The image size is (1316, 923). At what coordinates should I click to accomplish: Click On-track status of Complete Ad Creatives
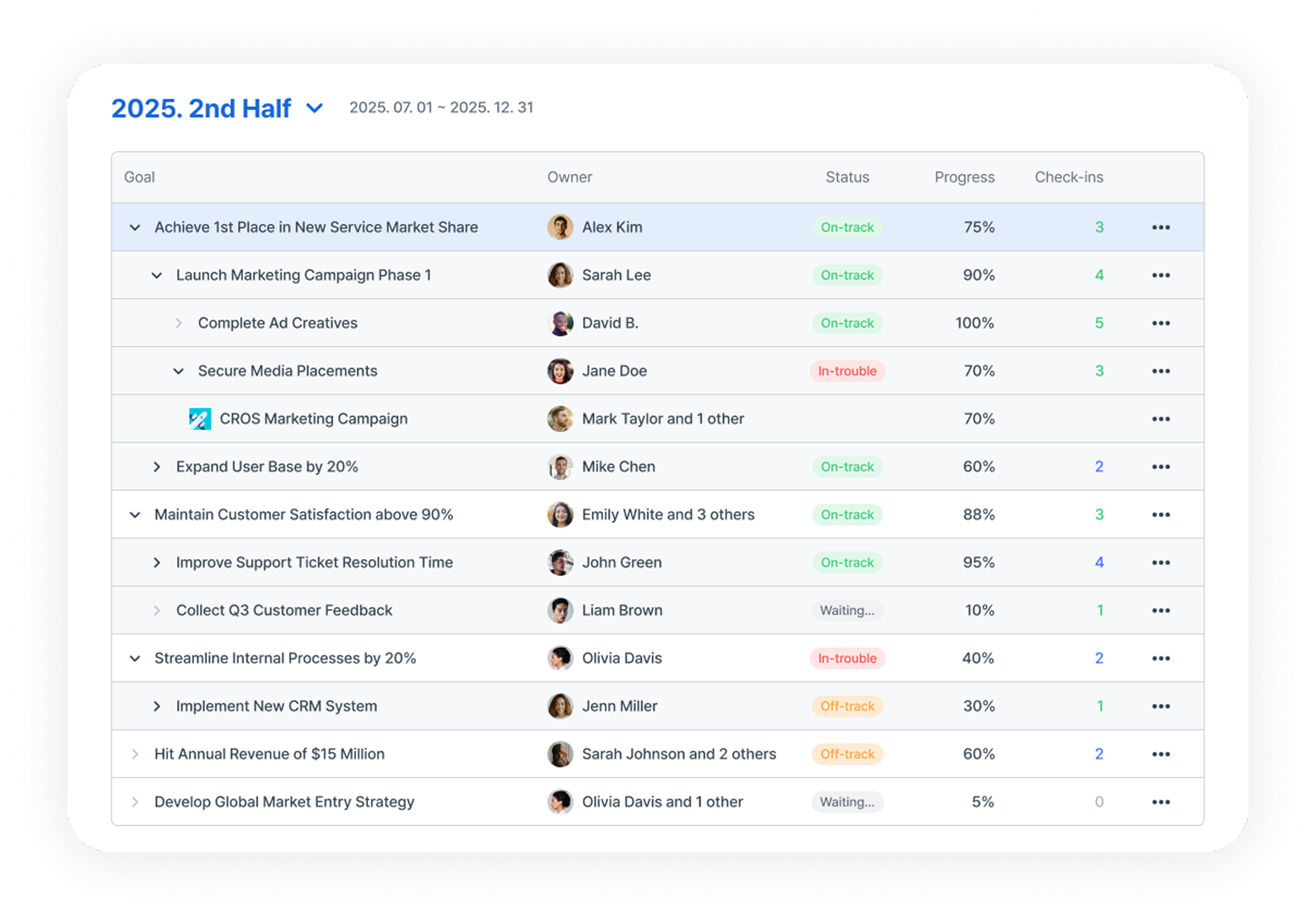(x=847, y=323)
